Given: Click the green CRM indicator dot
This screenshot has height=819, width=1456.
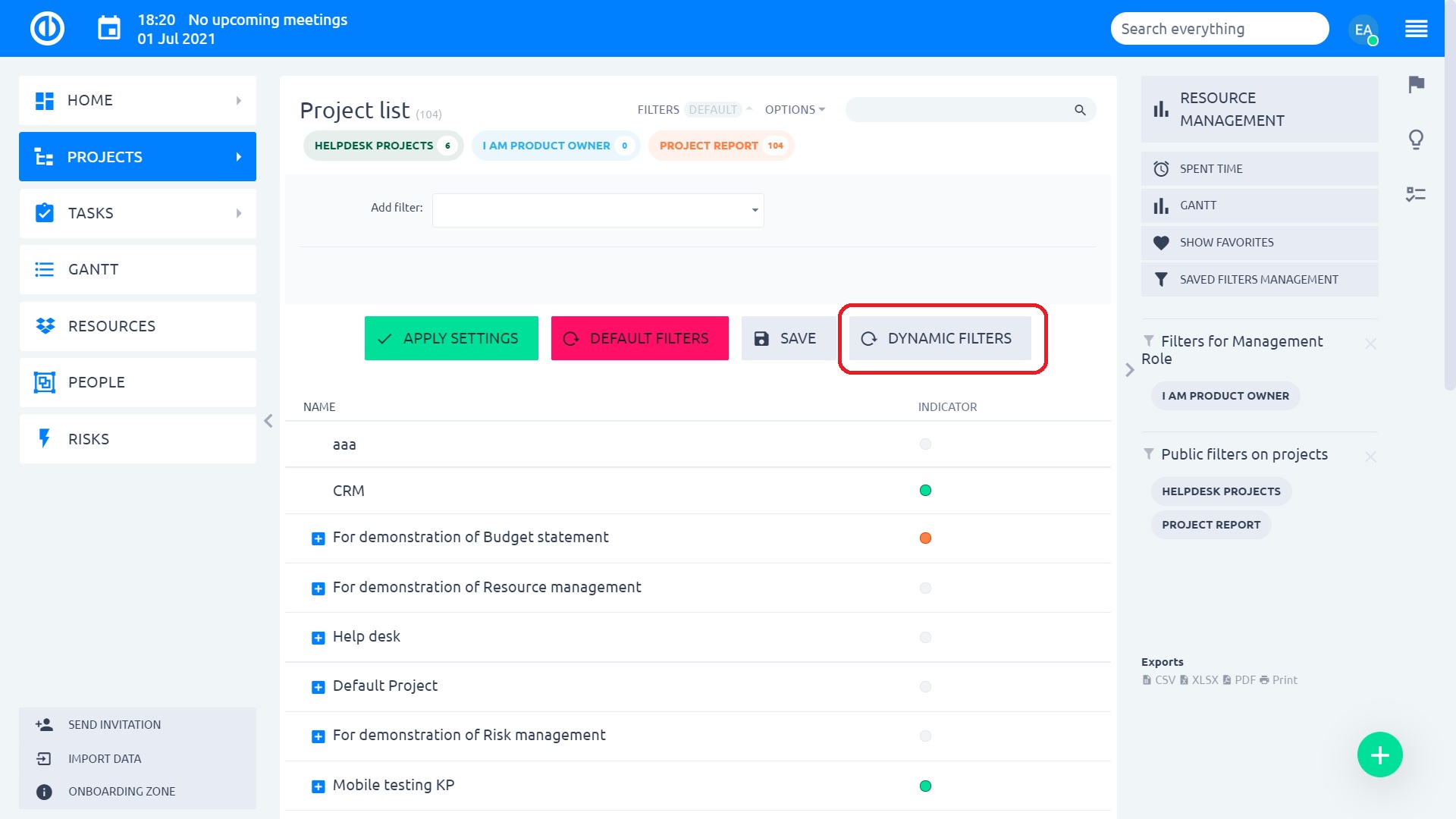Looking at the screenshot, I should [x=925, y=491].
